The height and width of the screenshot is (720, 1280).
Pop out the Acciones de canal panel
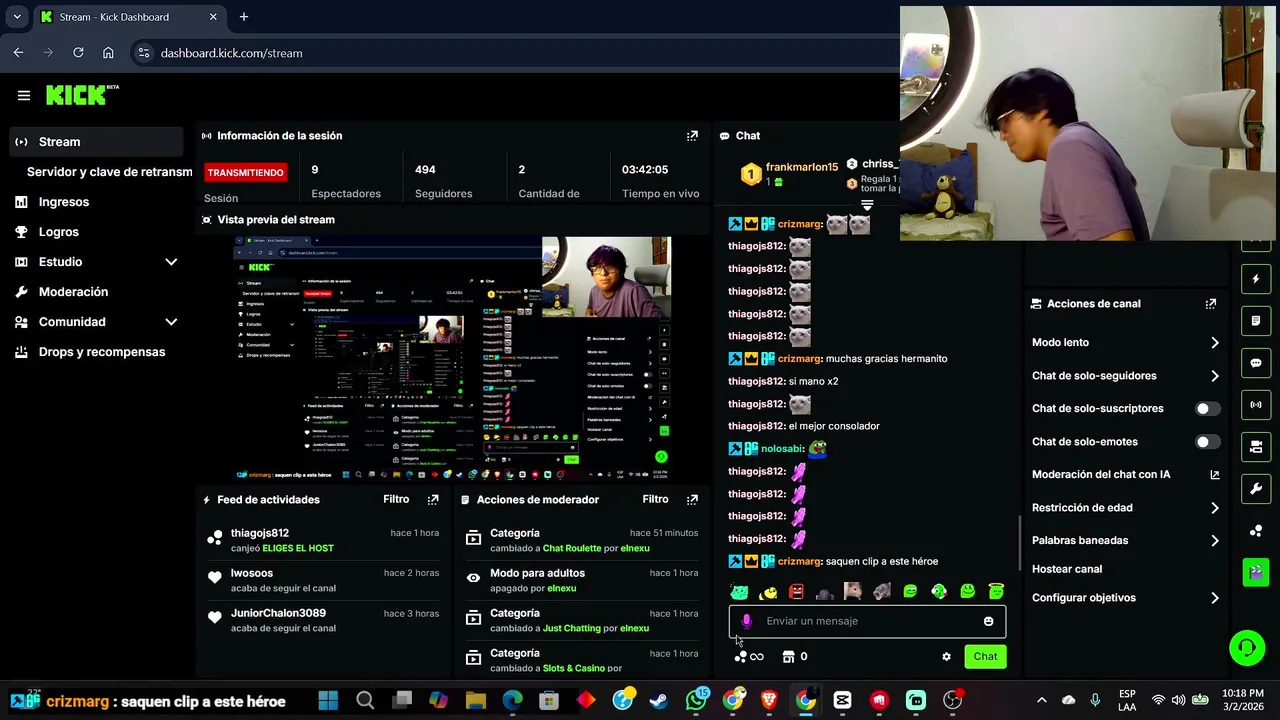[1211, 304]
